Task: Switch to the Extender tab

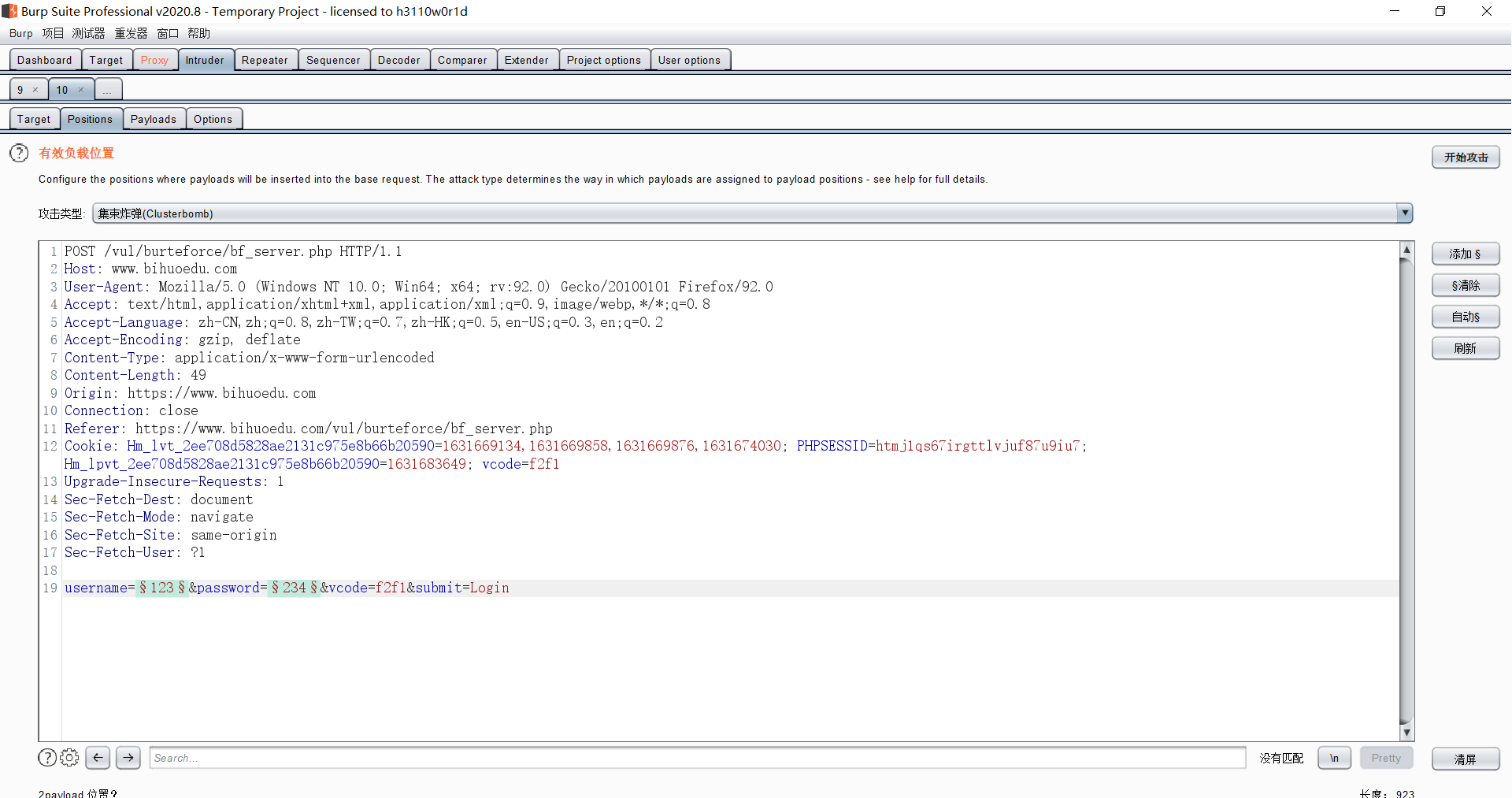Action: click(527, 60)
